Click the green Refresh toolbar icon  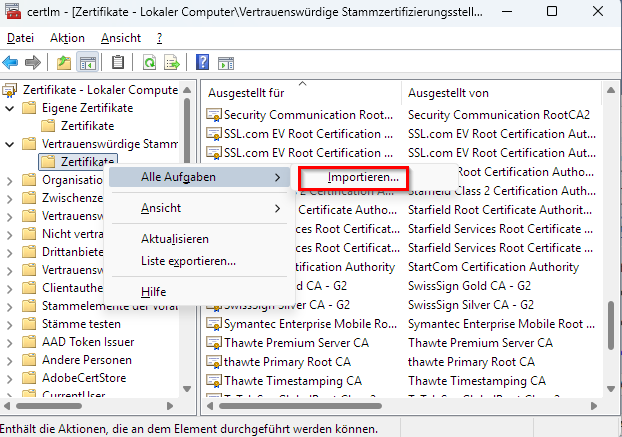tap(148, 62)
